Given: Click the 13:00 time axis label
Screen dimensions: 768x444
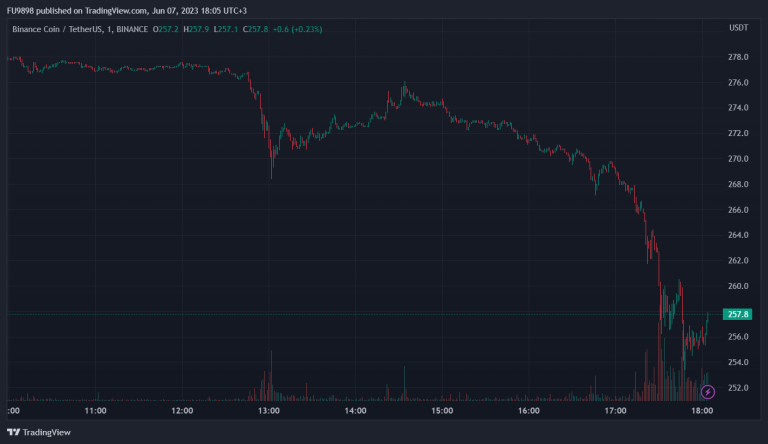Looking at the screenshot, I should pyautogui.click(x=268, y=410).
